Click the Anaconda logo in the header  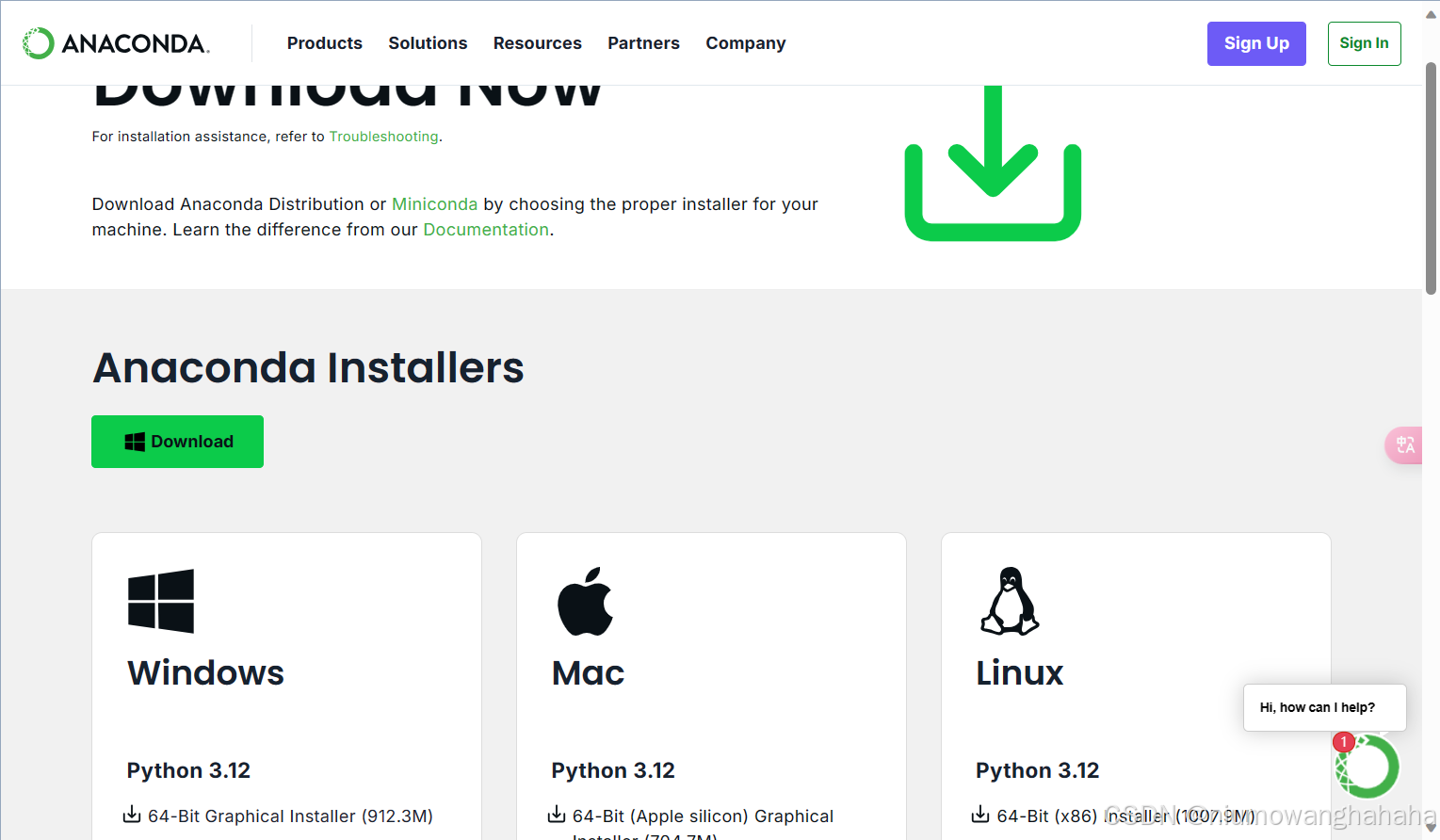tap(115, 42)
